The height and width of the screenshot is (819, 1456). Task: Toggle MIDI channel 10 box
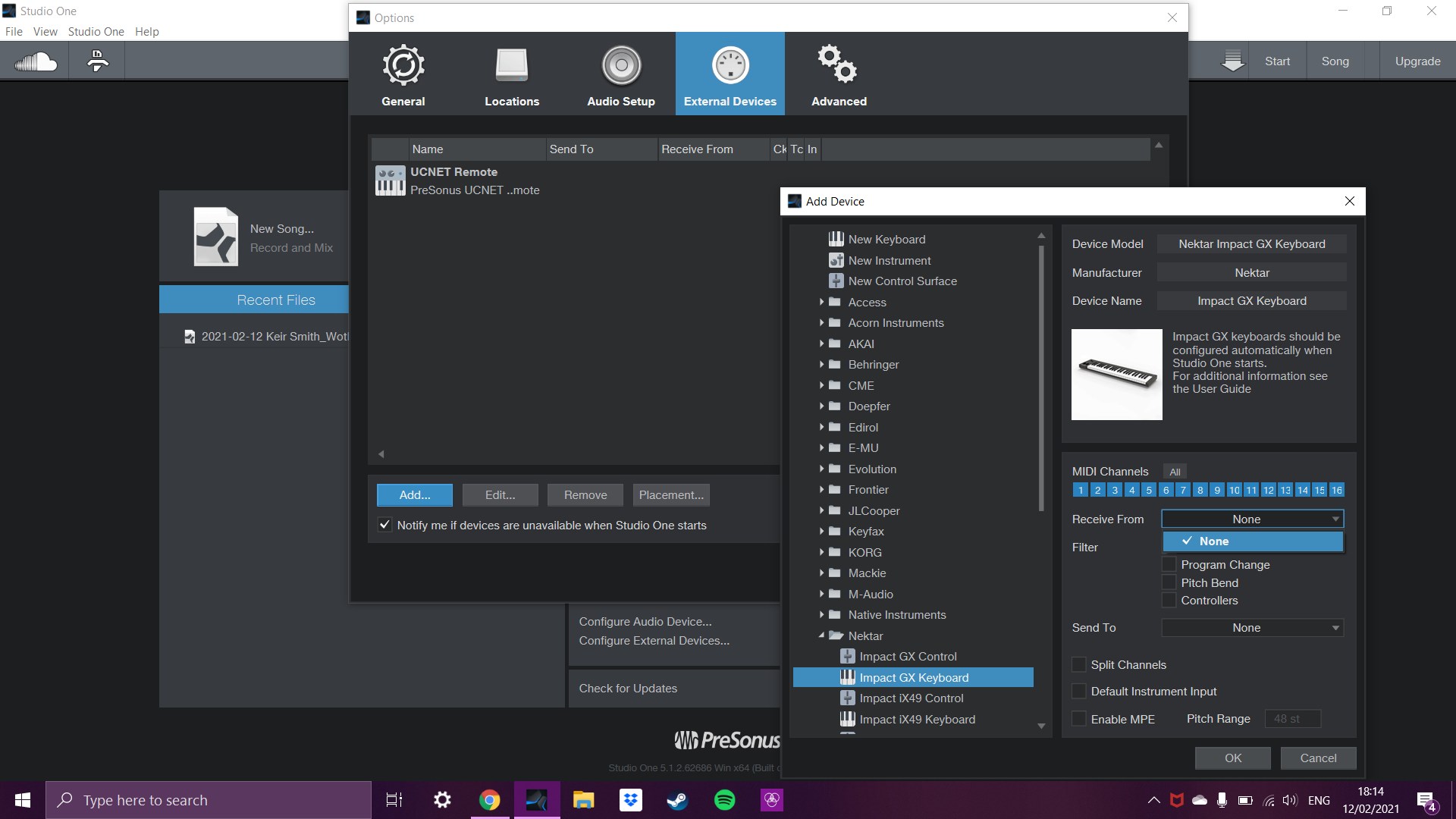pyautogui.click(x=1234, y=491)
